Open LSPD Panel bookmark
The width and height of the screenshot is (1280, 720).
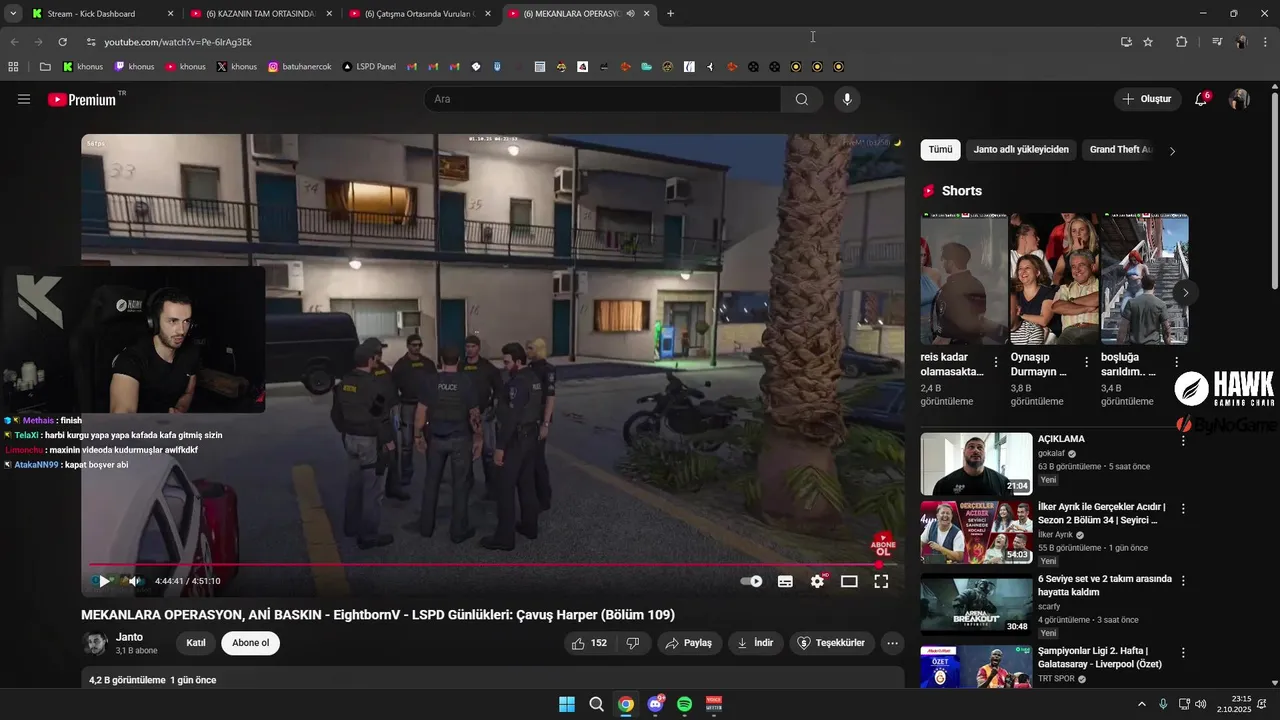[x=369, y=67]
